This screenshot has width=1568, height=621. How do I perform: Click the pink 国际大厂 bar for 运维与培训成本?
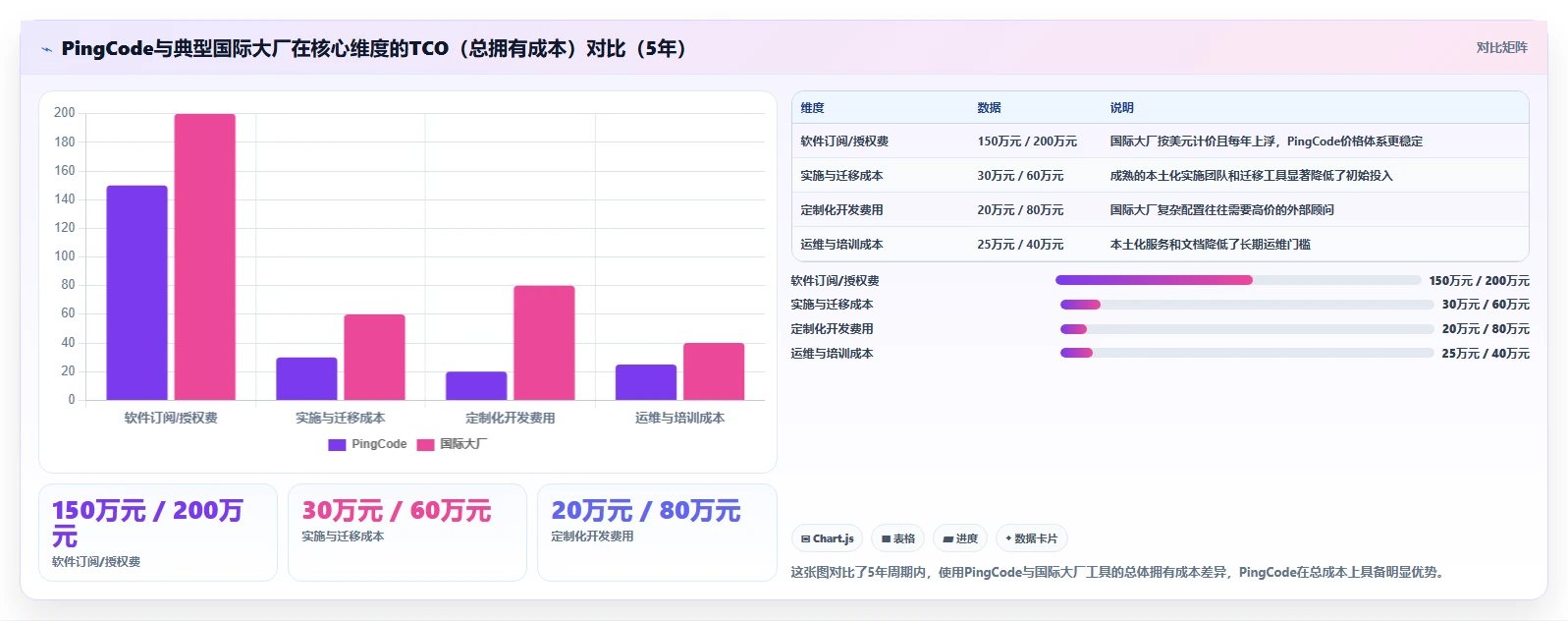pos(714,371)
